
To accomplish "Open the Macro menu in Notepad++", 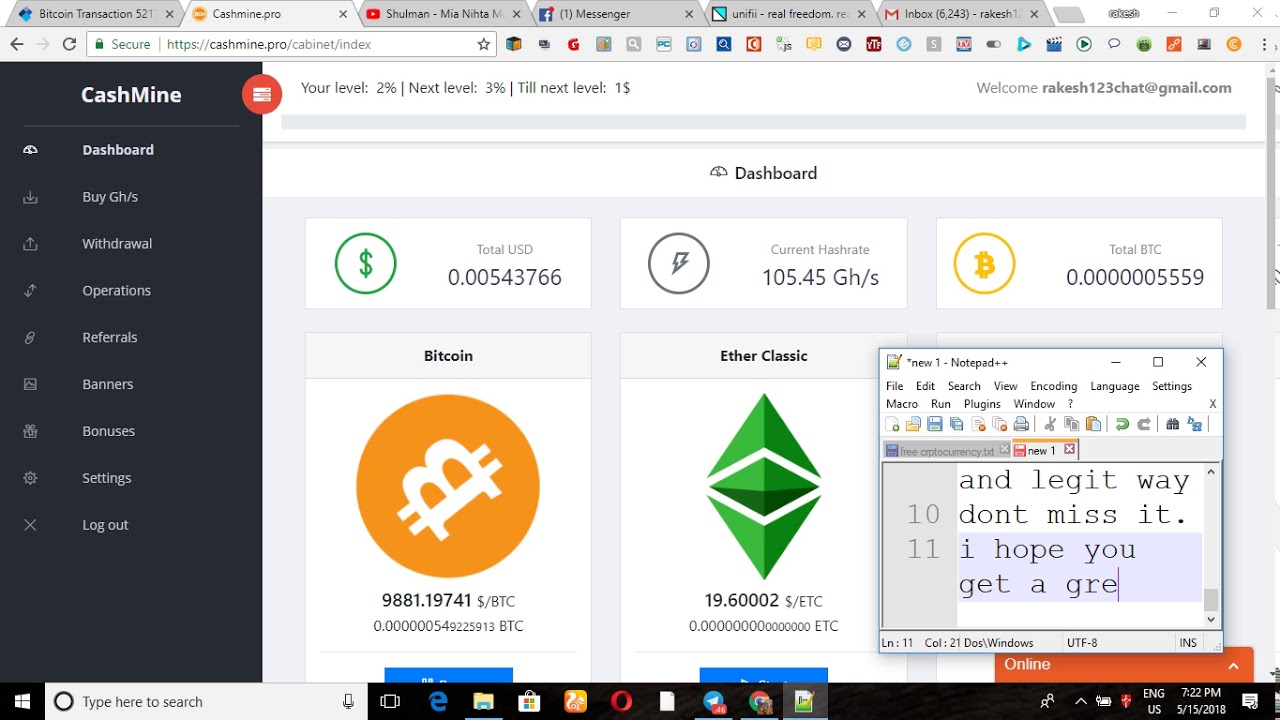I will tap(902, 404).
